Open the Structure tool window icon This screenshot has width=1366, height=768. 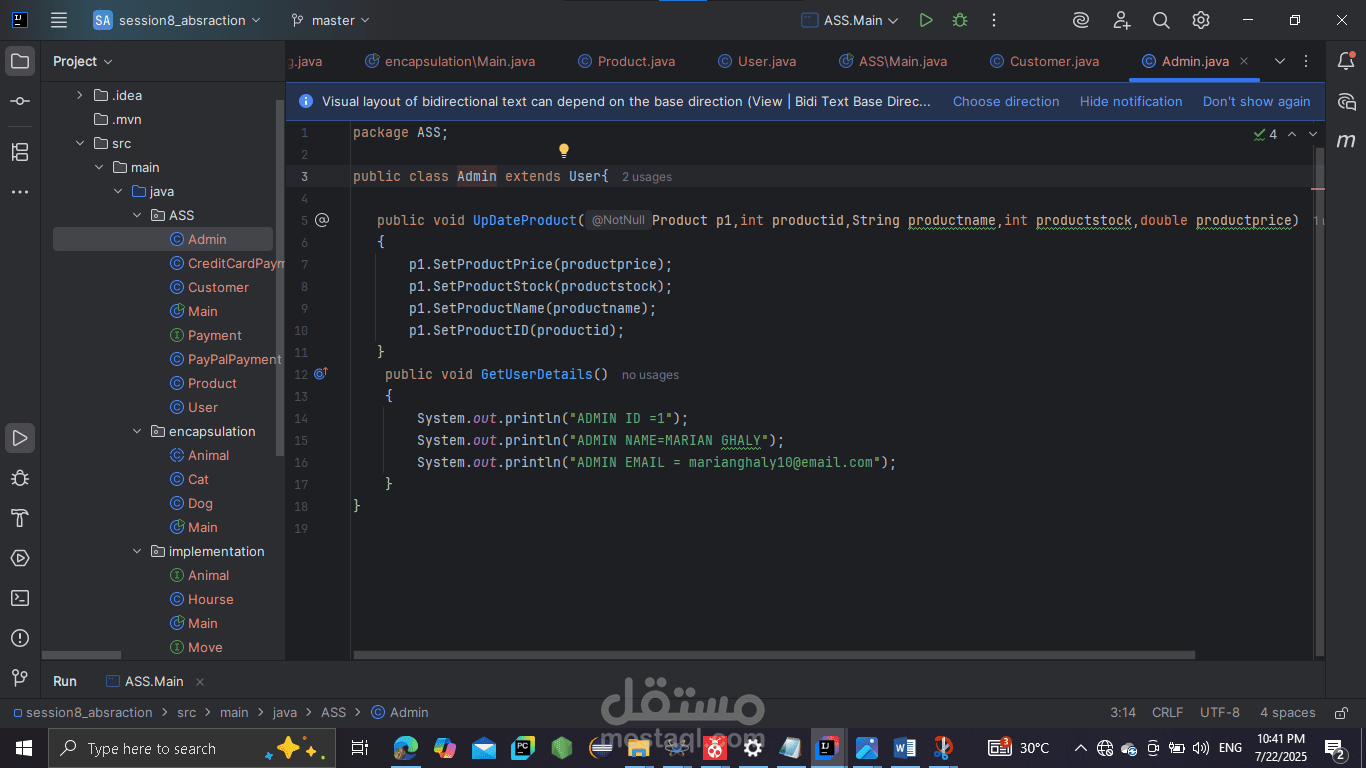pyautogui.click(x=20, y=152)
